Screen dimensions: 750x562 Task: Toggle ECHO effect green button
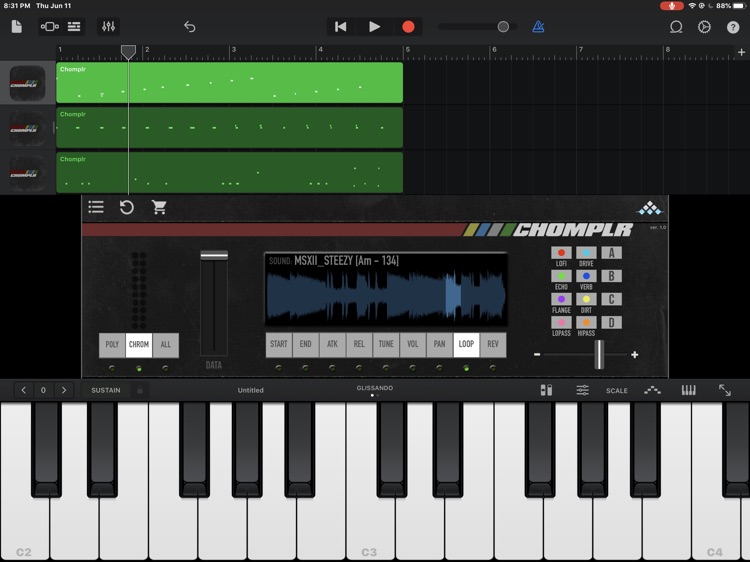[561, 276]
